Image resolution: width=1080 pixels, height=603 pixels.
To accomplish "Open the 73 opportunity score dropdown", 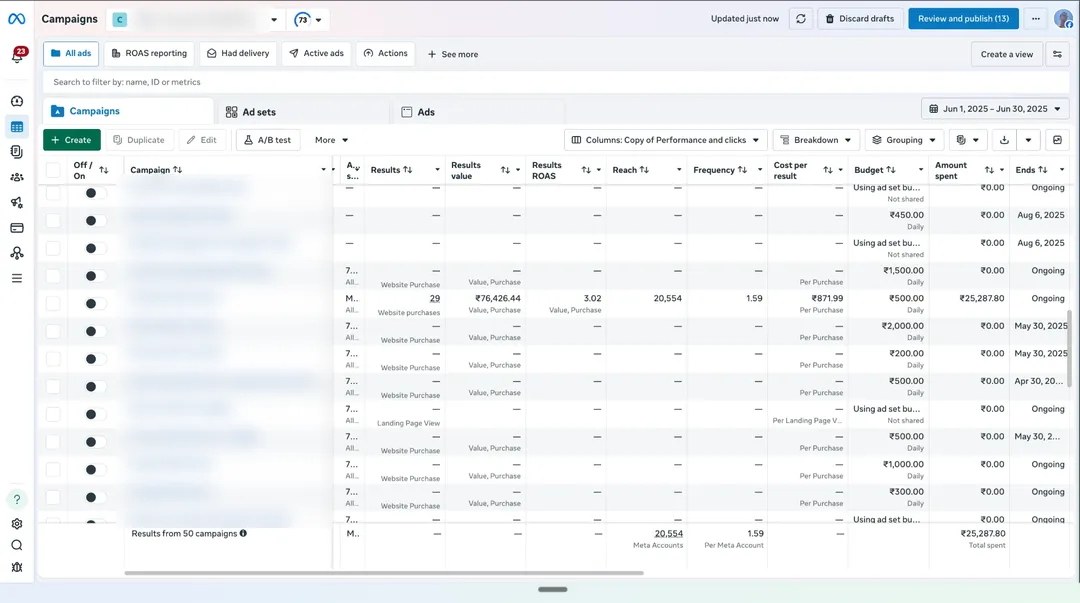I will [308, 19].
